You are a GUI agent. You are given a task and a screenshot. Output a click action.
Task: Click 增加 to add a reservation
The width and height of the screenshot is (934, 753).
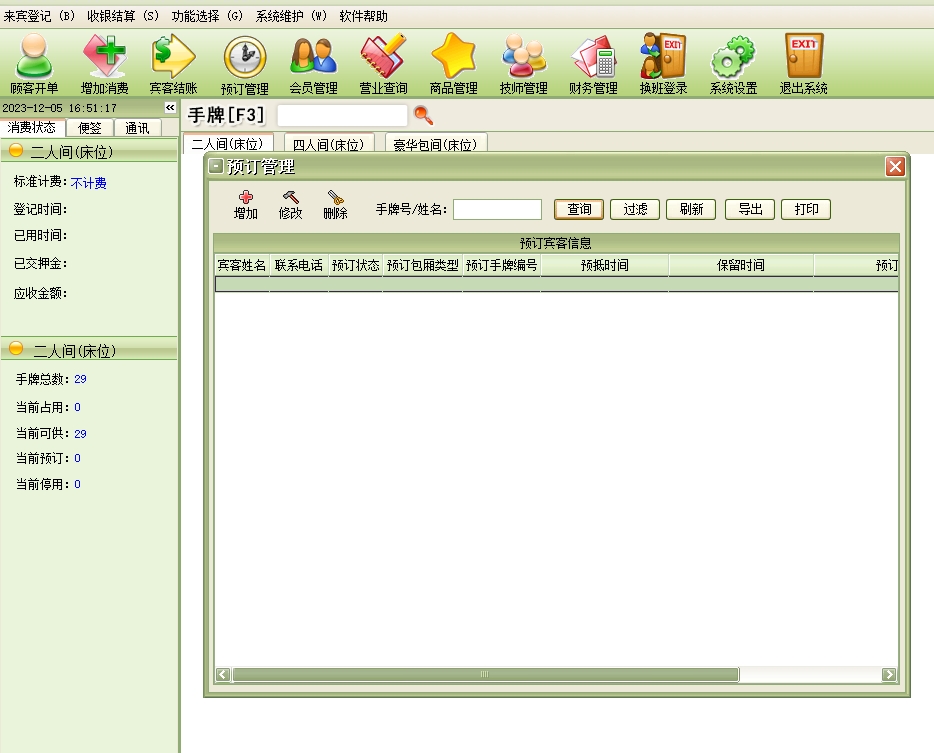(x=245, y=205)
